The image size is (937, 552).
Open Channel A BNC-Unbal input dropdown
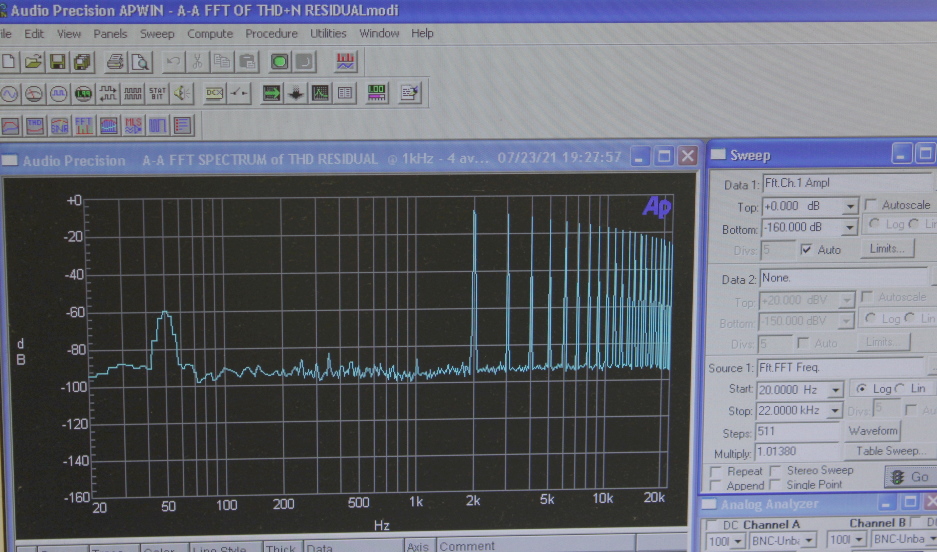point(810,541)
